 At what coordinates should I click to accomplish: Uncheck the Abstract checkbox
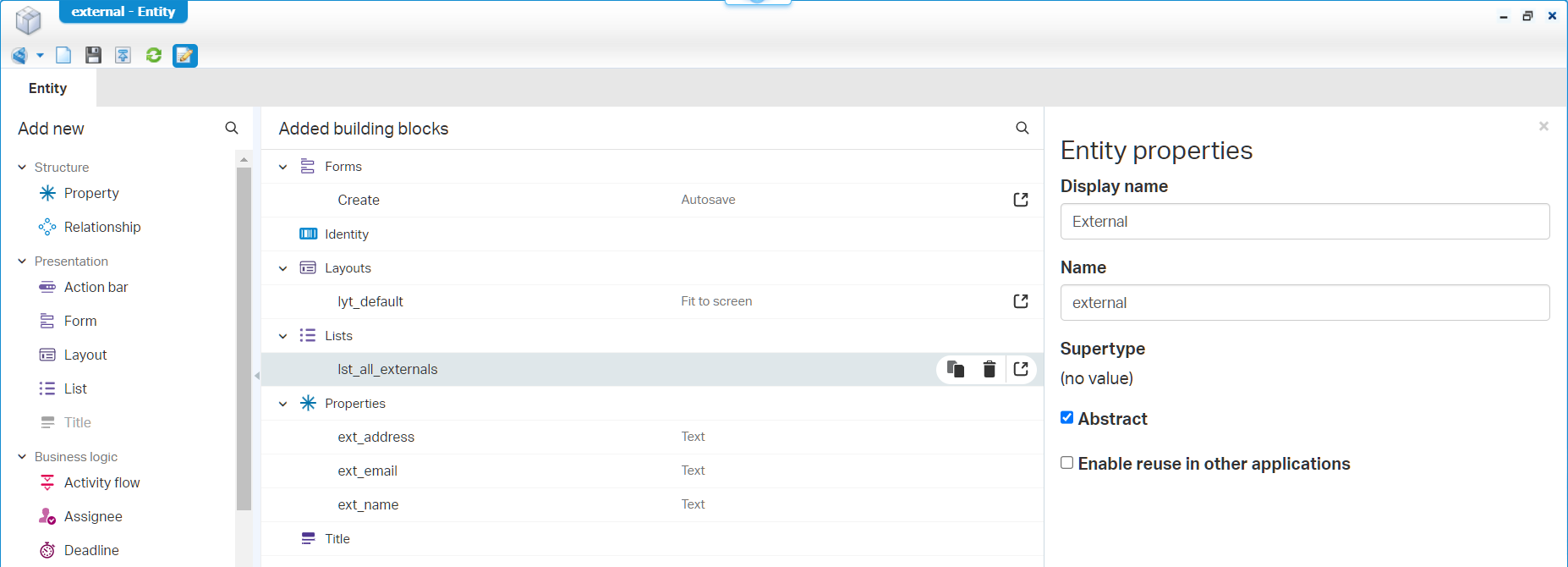[x=1067, y=418]
